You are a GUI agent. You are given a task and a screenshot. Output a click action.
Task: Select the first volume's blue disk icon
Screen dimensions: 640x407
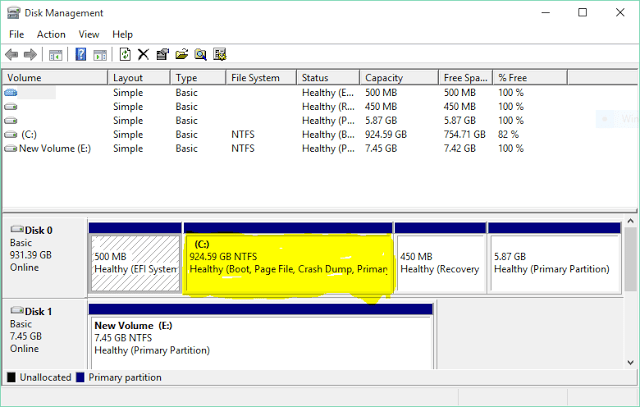[11, 93]
